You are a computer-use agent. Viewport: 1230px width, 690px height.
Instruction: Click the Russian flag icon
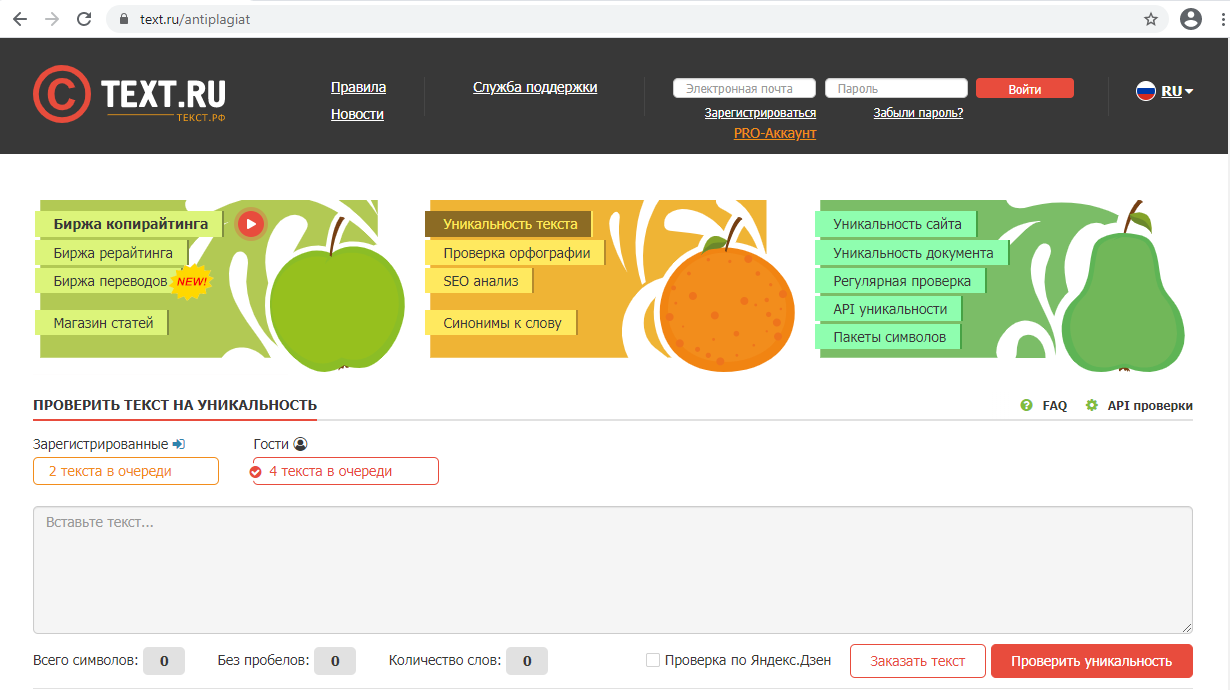(x=1146, y=91)
